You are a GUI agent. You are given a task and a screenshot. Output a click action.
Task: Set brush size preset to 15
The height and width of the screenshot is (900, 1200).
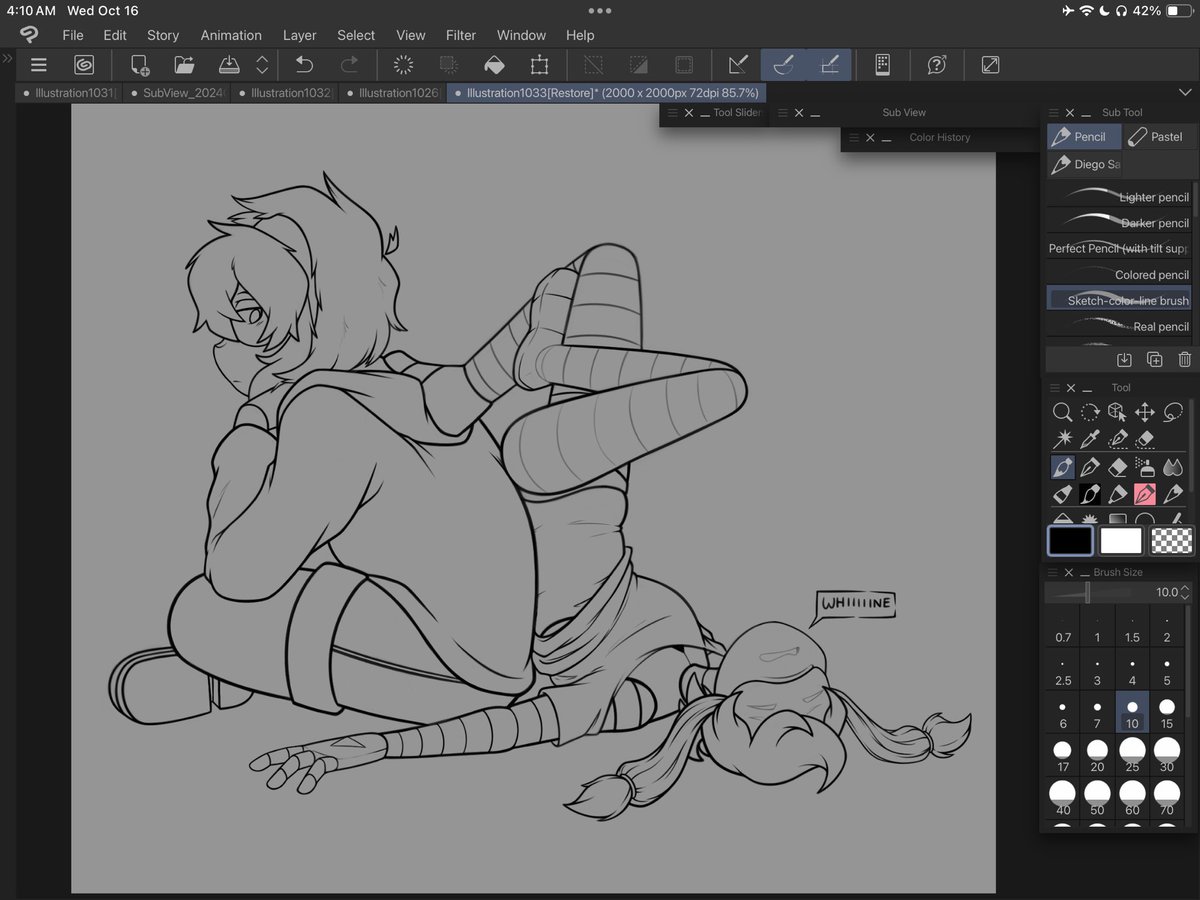click(x=1167, y=712)
